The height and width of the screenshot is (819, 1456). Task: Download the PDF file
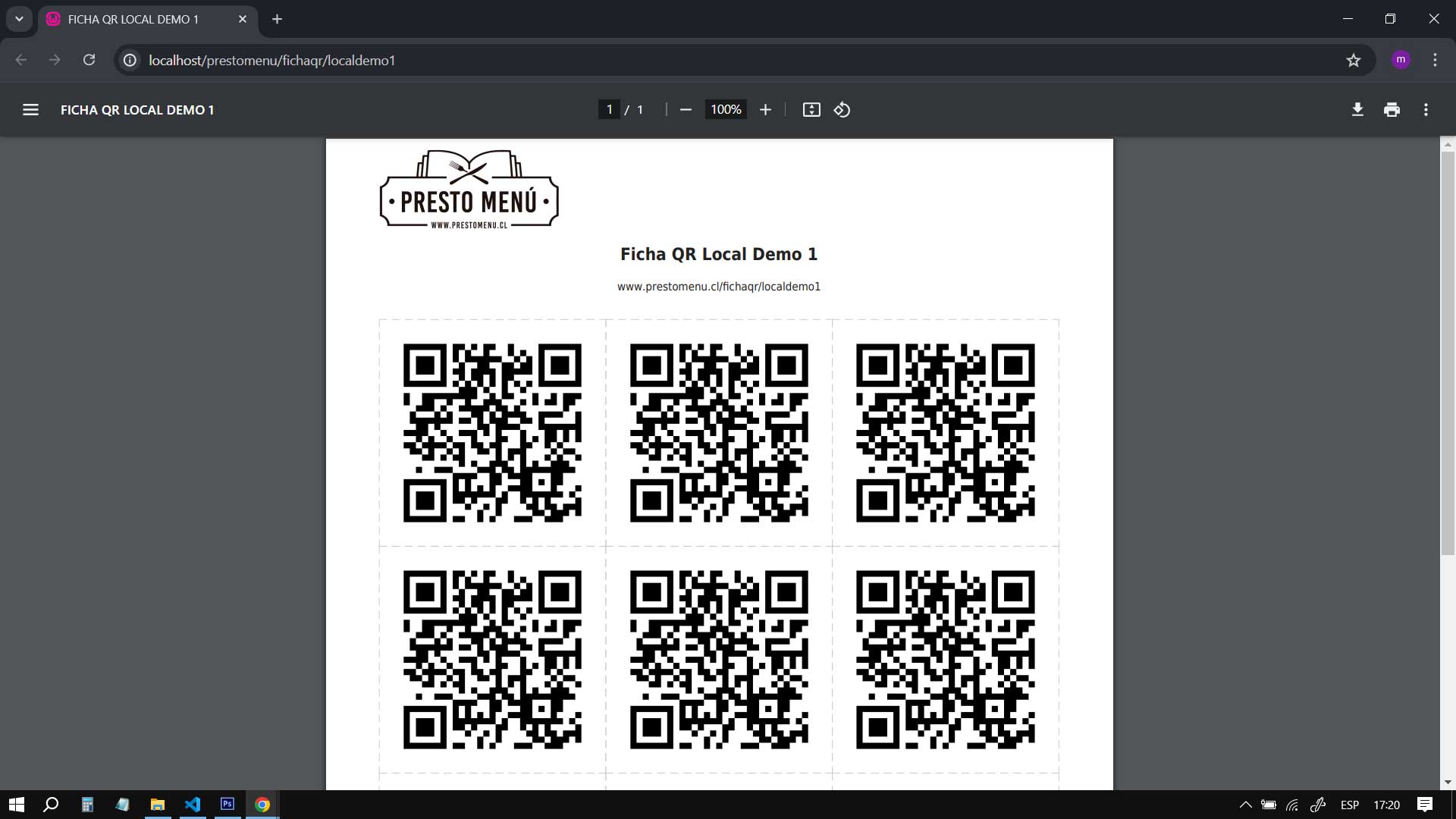tap(1357, 110)
